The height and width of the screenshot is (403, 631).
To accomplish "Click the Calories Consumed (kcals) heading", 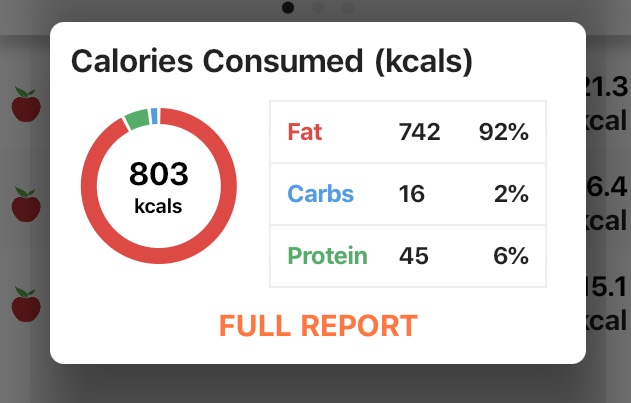I will [x=270, y=62].
